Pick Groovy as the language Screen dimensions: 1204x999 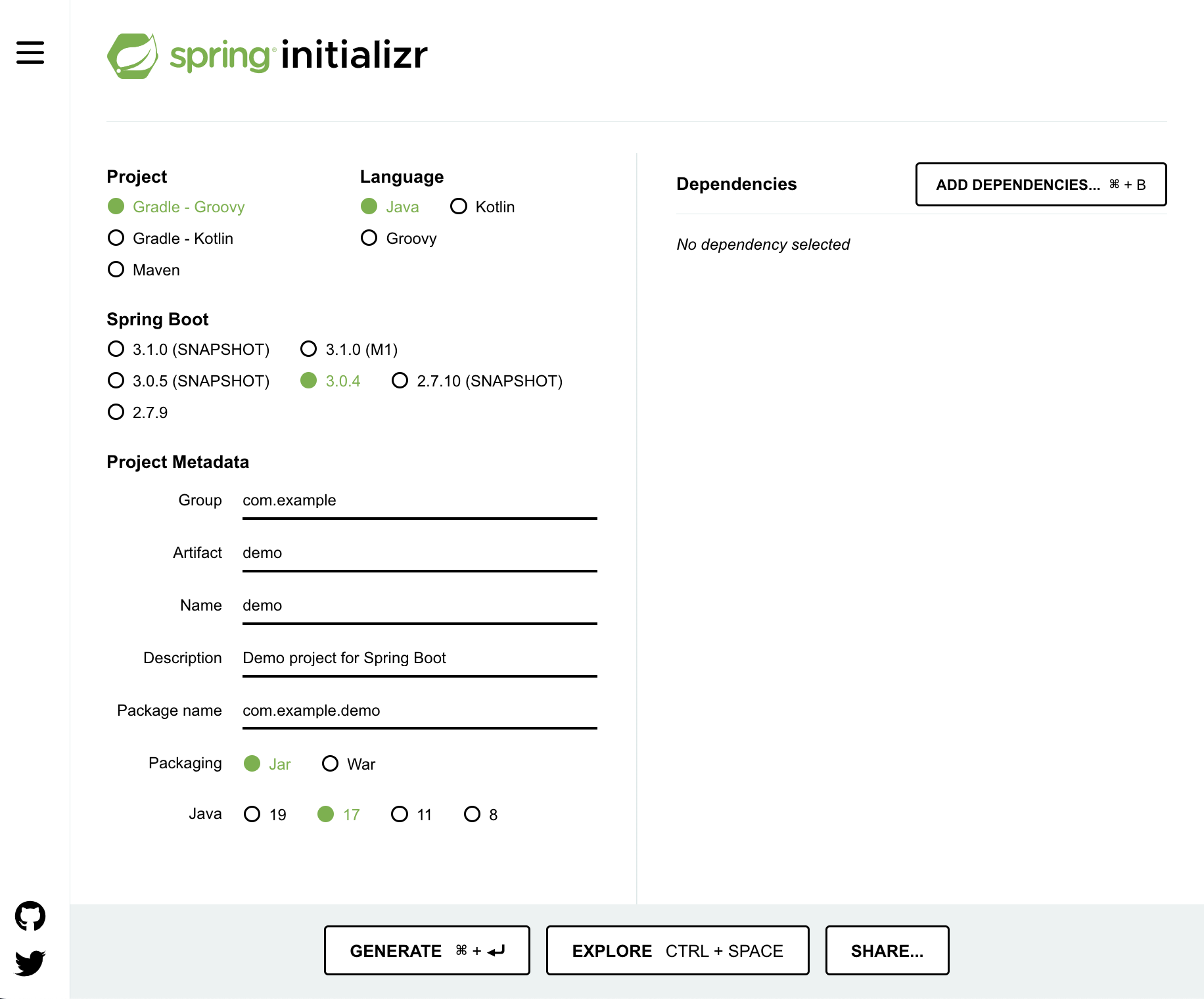pos(398,239)
